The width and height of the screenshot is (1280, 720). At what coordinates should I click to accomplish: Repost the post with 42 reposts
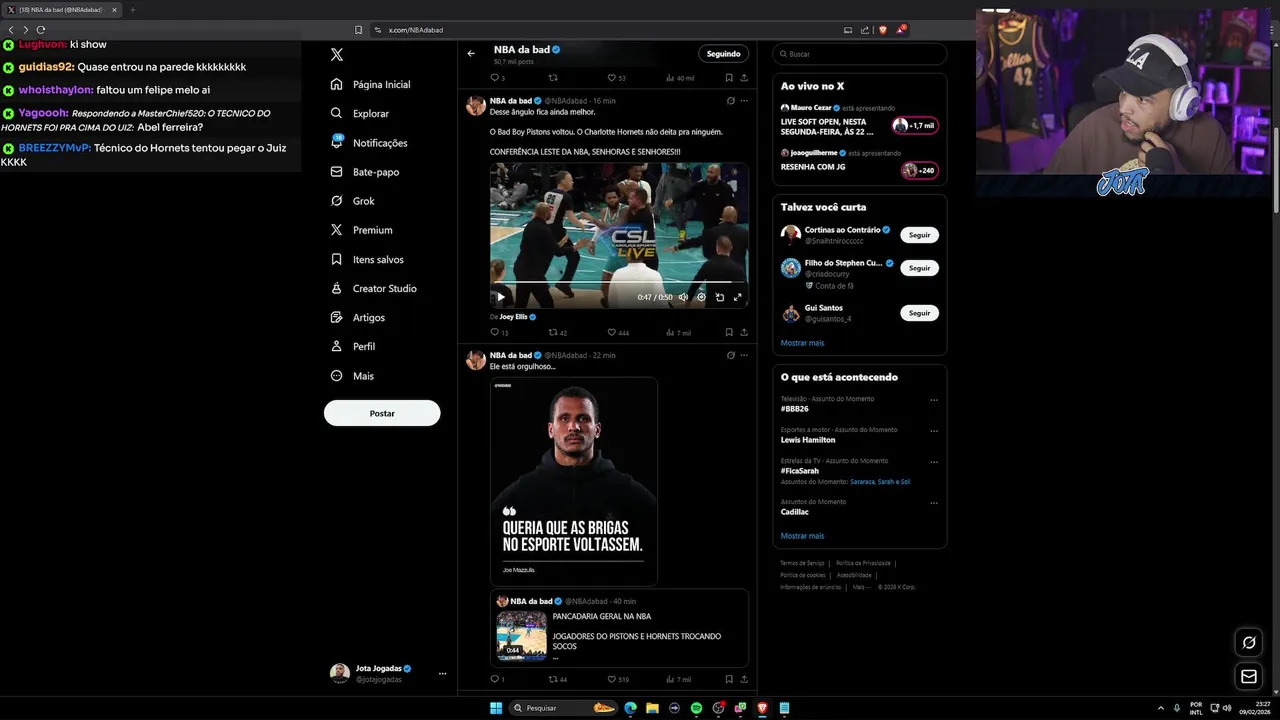[x=558, y=332]
